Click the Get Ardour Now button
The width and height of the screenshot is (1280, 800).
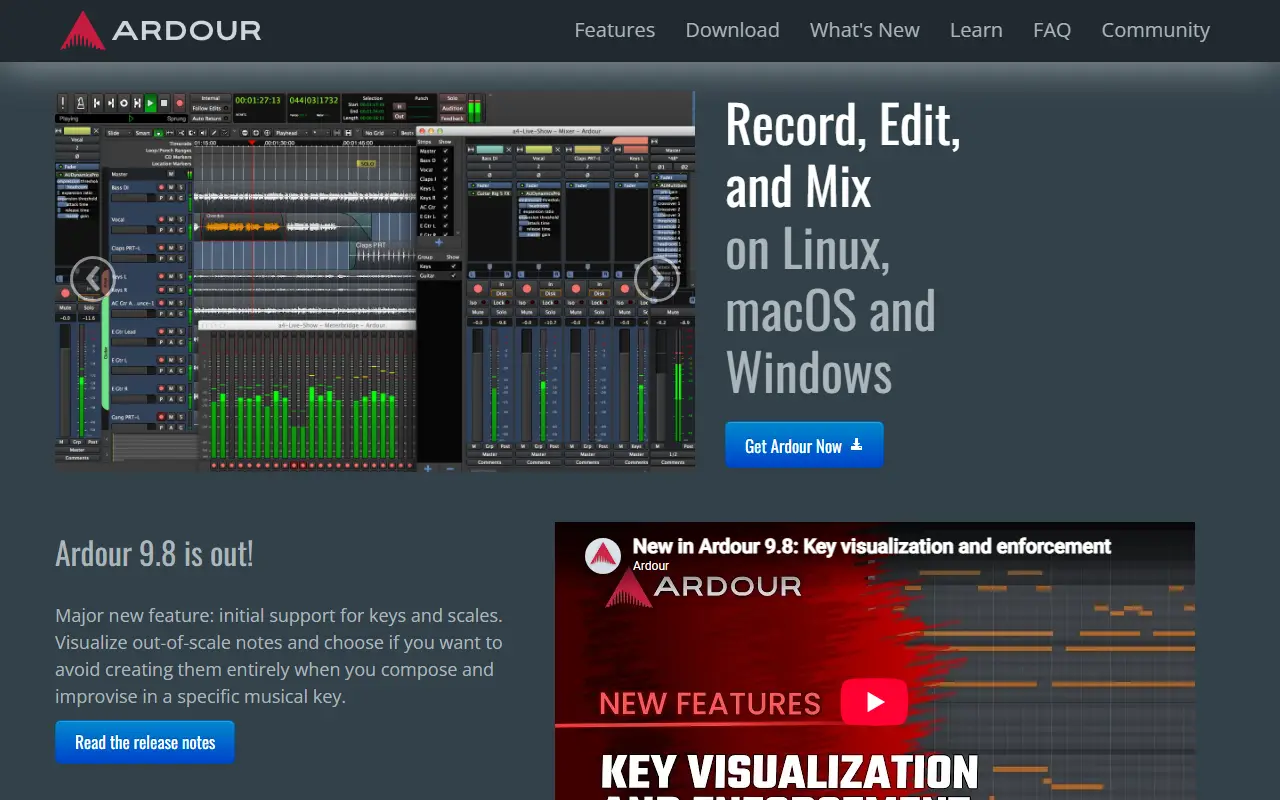click(x=804, y=445)
